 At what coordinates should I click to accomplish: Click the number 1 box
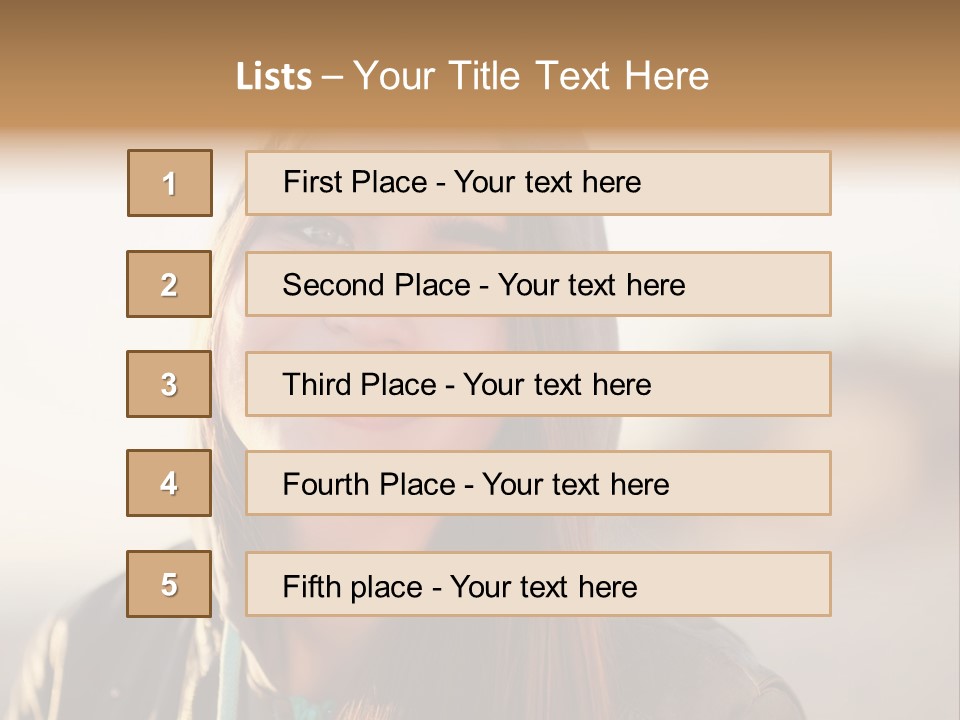(170, 183)
